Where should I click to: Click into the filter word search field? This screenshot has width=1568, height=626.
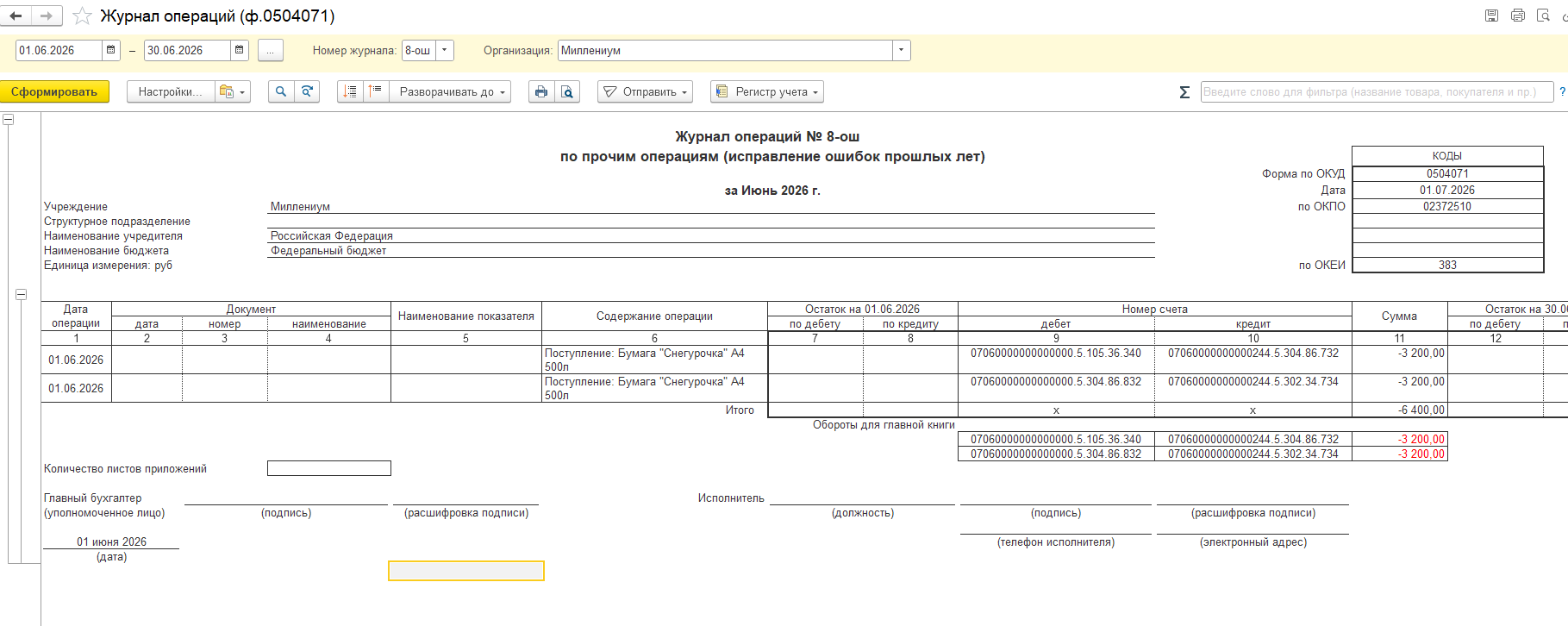[x=1377, y=91]
